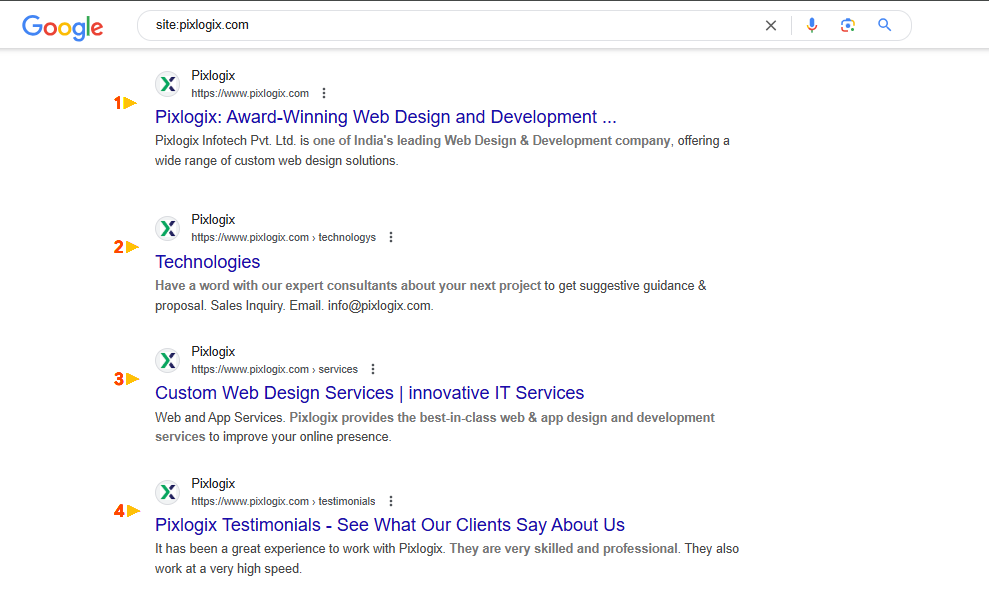Click the Pixlogix site name above the Technologies link
The height and width of the screenshot is (606, 989).
pyautogui.click(x=213, y=219)
